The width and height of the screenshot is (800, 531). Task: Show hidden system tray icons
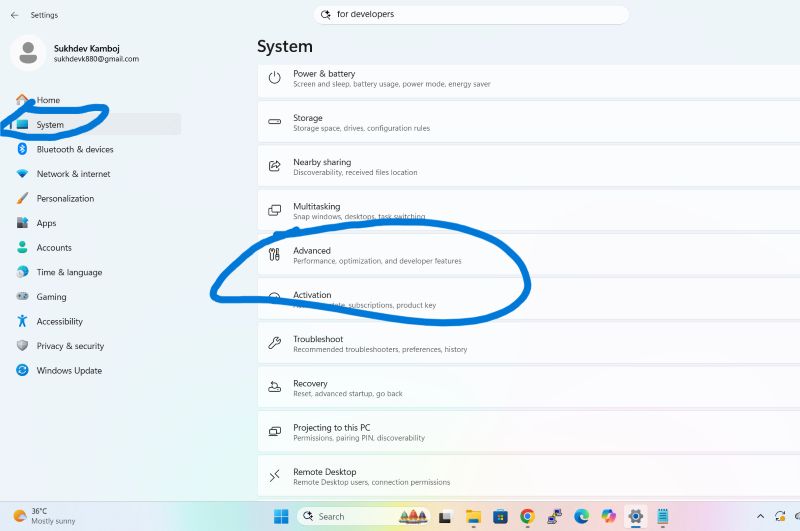(760, 516)
